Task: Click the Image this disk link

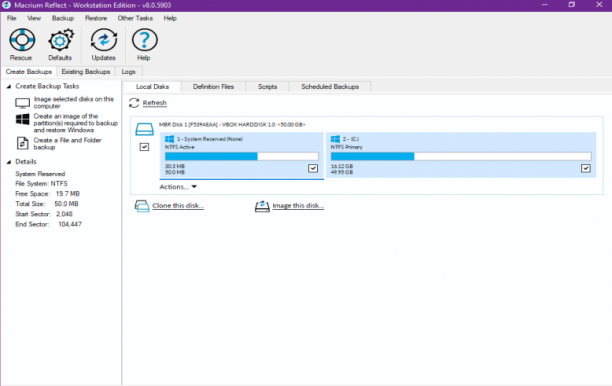Action: tap(298, 206)
